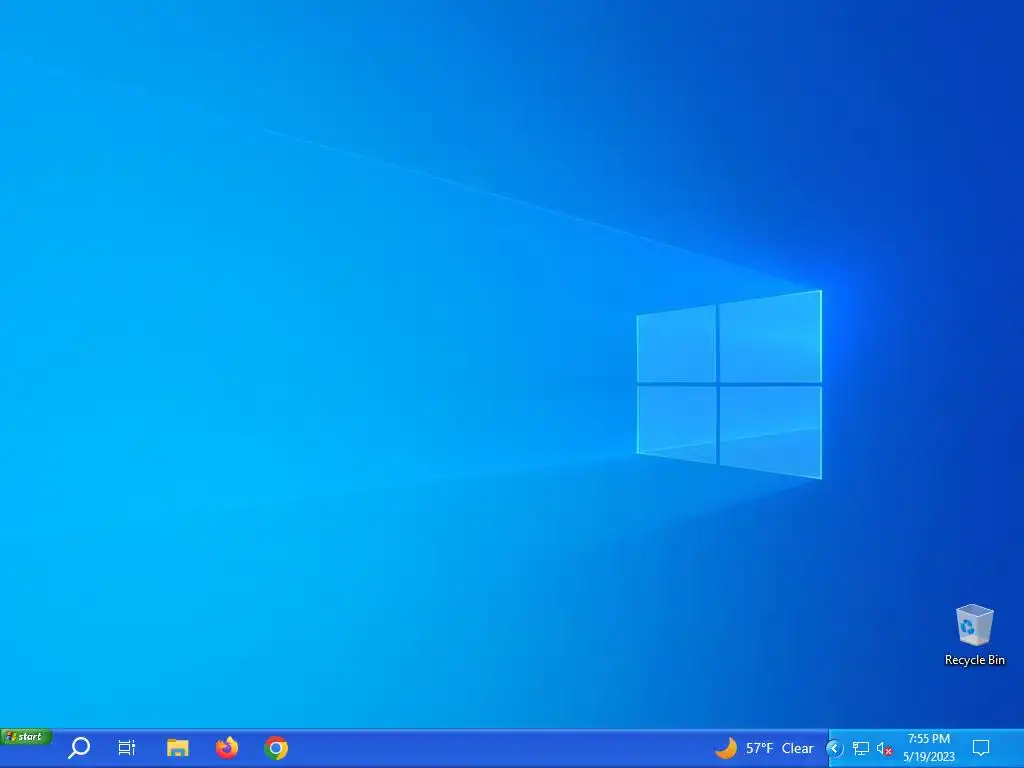Click the taskbar search magnifier icon
Viewport: 1024px width, 768px height.
tap(79, 748)
